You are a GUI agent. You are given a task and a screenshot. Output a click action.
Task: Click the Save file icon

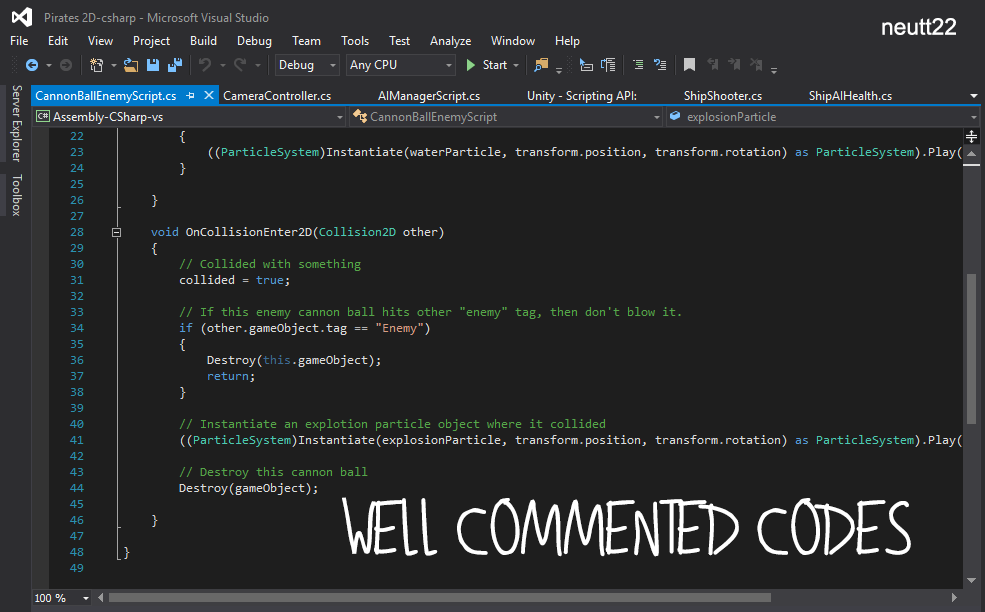coord(153,65)
